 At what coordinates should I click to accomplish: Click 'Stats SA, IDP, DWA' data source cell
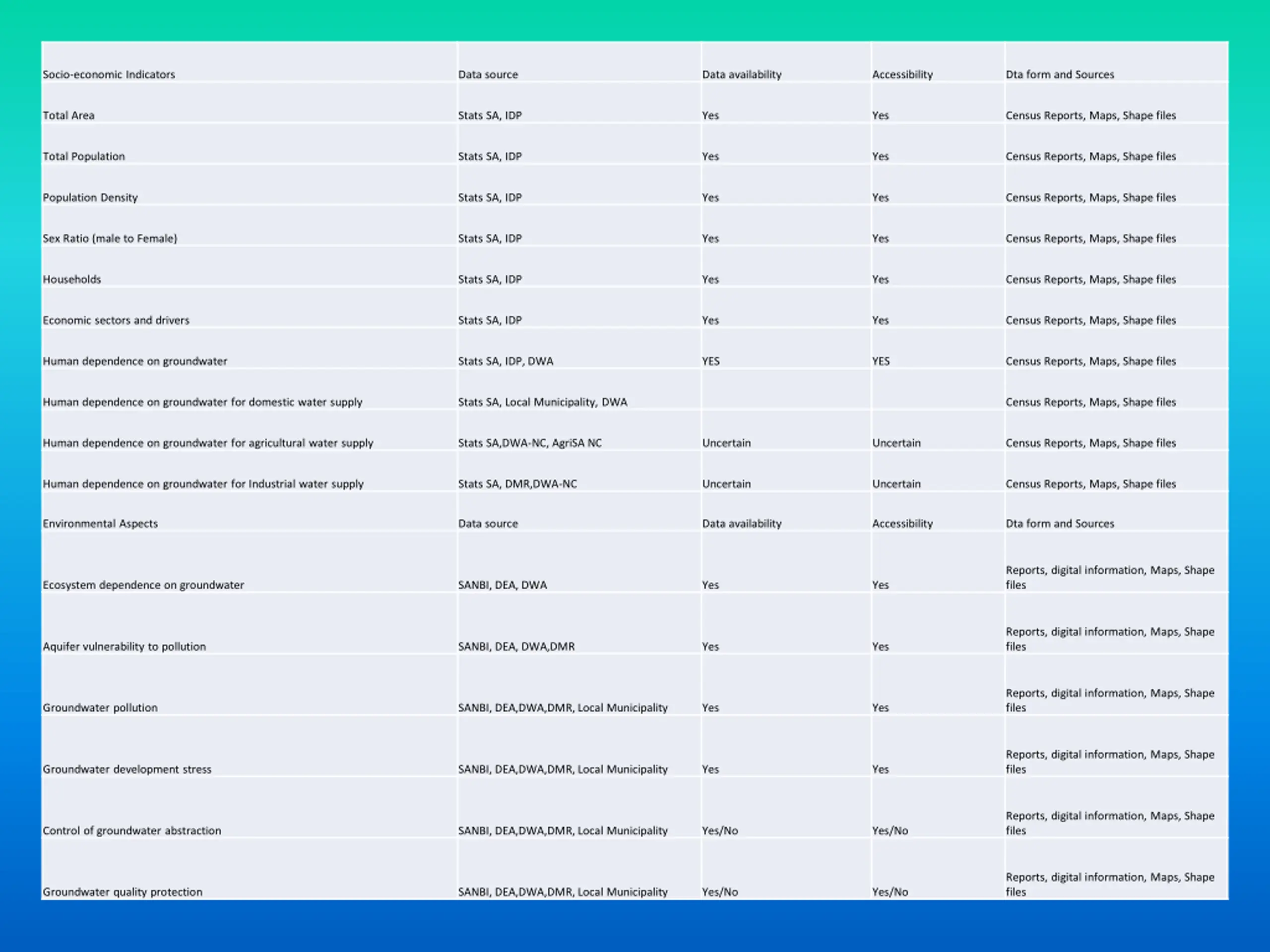[x=505, y=361]
